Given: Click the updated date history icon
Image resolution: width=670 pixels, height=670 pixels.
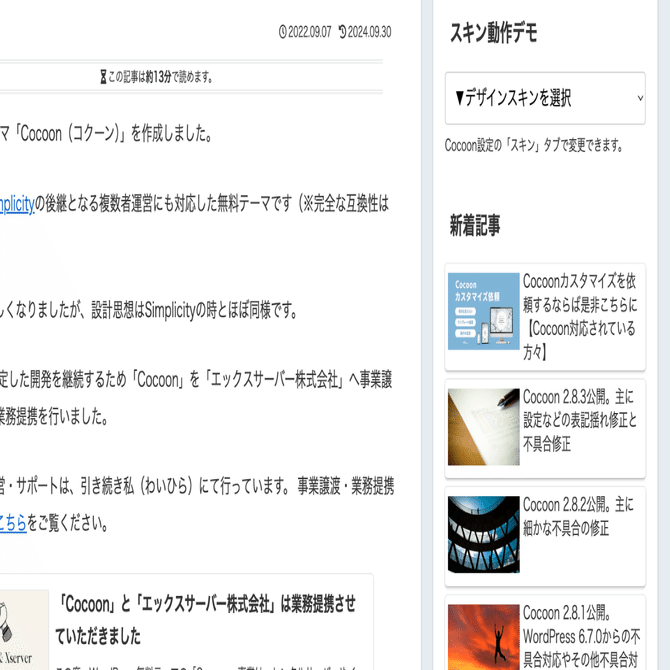Looking at the screenshot, I should (342, 32).
